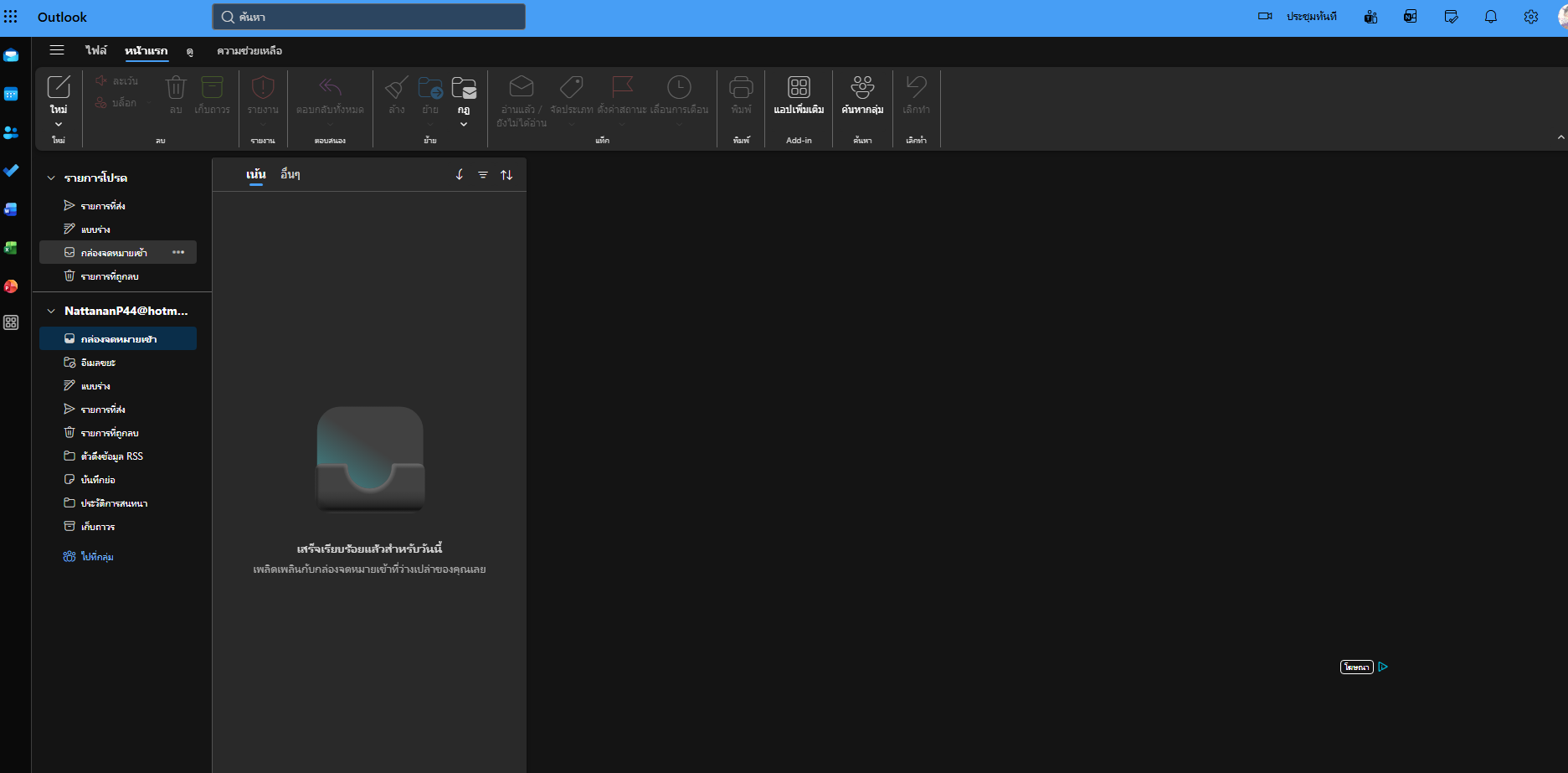Select the Focused inbox tab
The height and width of the screenshot is (773, 1568).
pyautogui.click(x=256, y=174)
